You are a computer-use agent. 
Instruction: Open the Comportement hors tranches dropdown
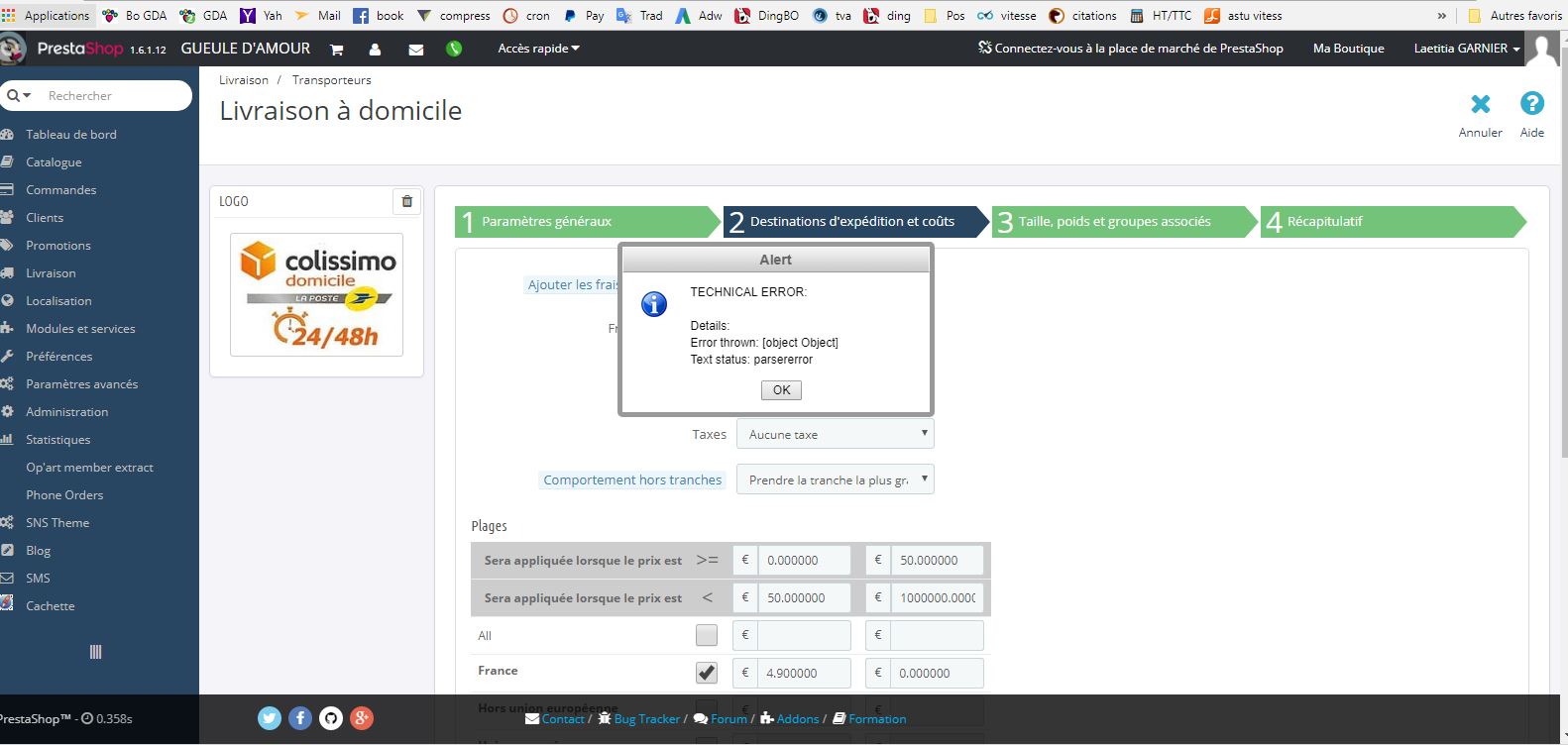[835, 479]
